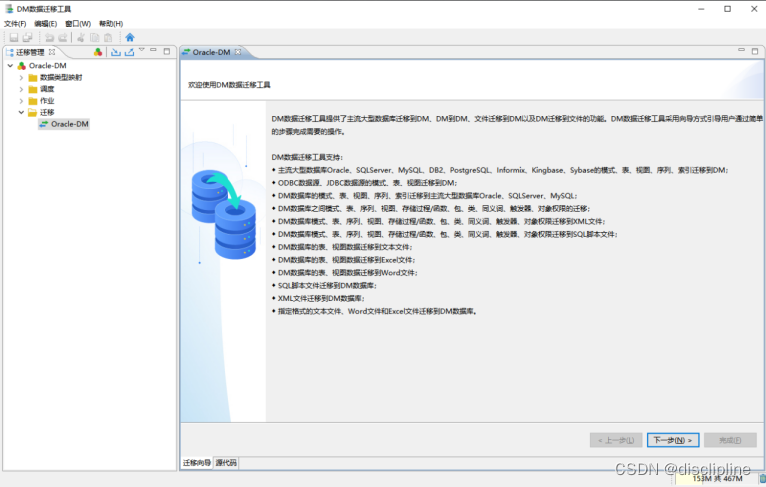Image resolution: width=766 pixels, height=487 pixels.
Task: Click the 下一步(N) > button
Action: (x=673, y=440)
